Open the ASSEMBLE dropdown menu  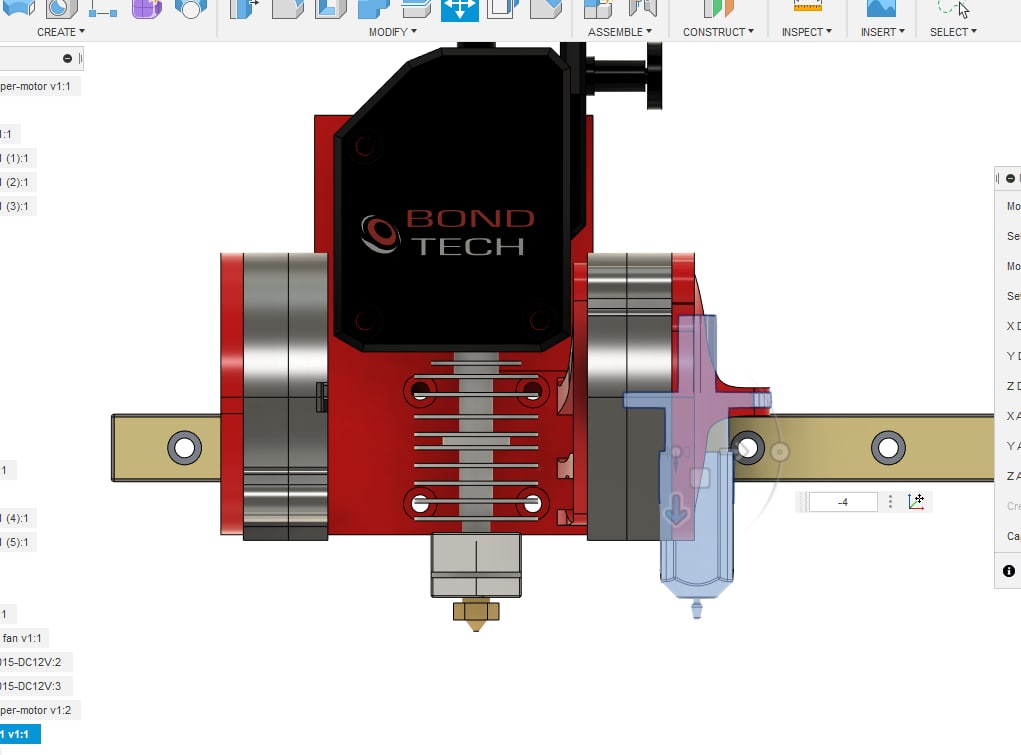tap(619, 32)
